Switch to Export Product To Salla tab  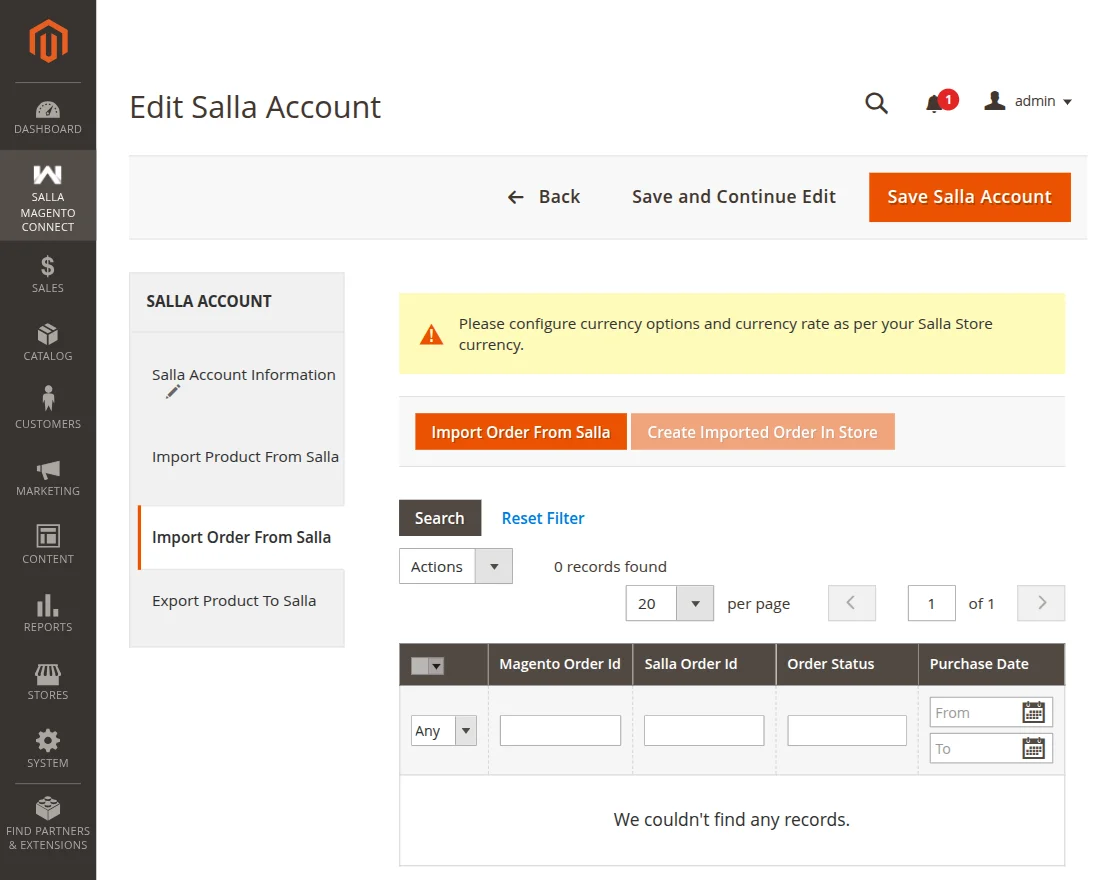(234, 601)
